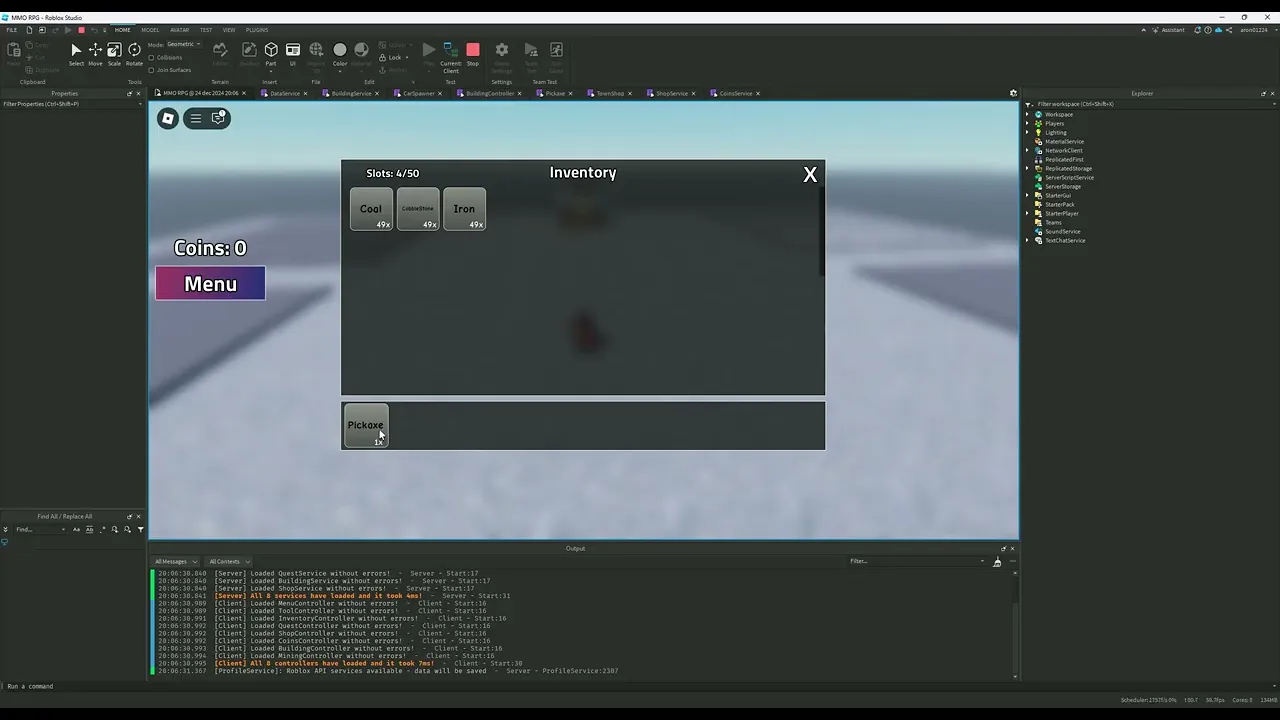The image size is (1280, 720).
Task: Close the Inventory with X
Action: point(810,174)
